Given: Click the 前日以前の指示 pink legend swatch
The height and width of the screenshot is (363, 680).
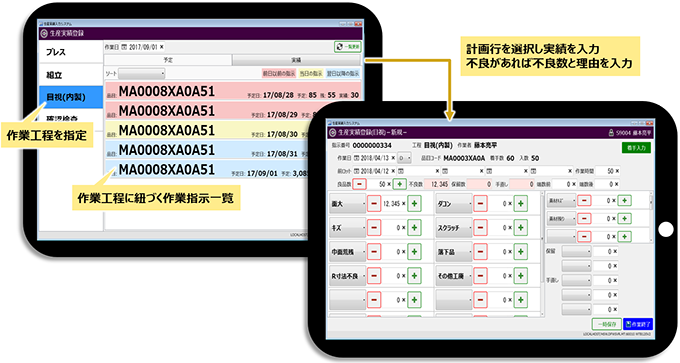Looking at the screenshot, I should pos(279,74).
